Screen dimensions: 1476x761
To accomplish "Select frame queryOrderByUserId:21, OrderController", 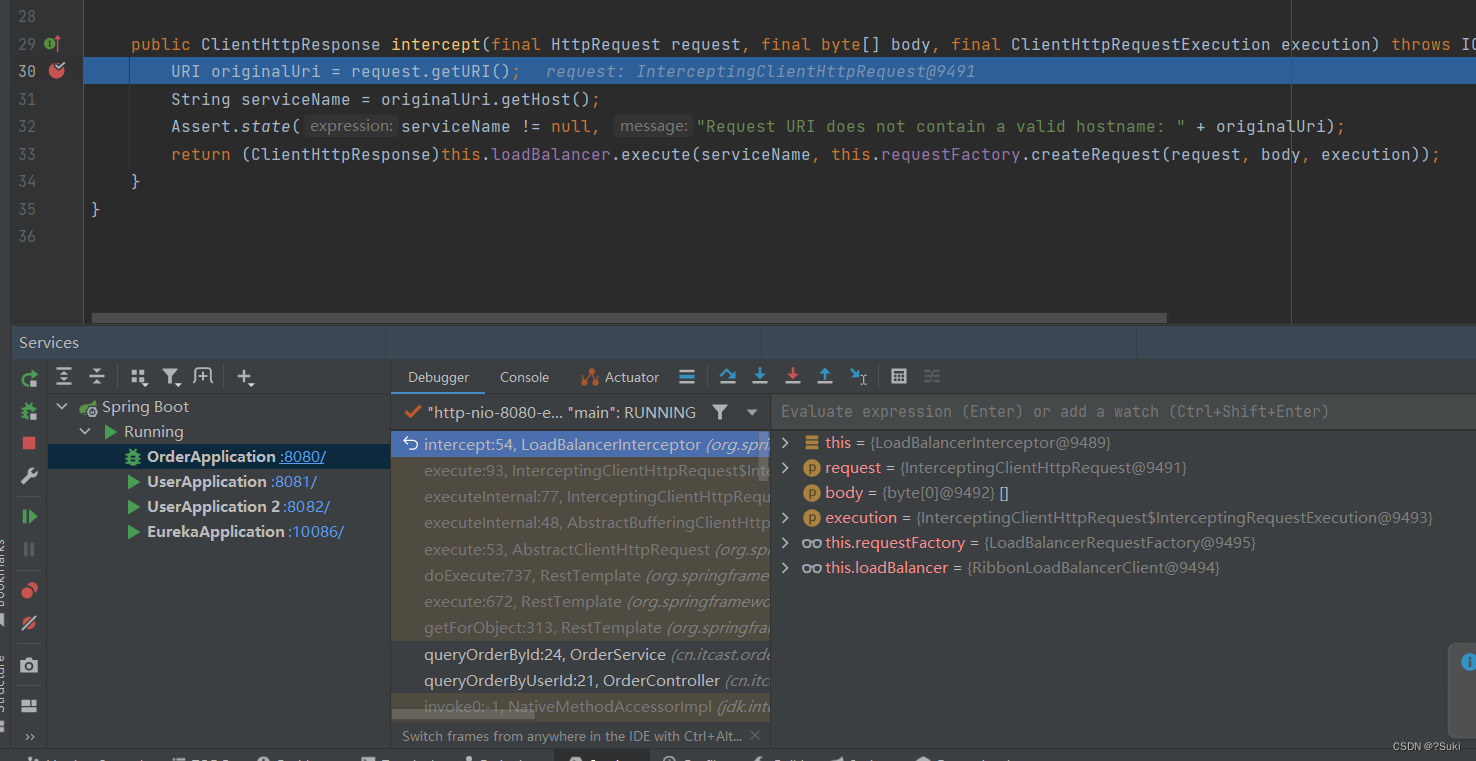I will [581, 680].
